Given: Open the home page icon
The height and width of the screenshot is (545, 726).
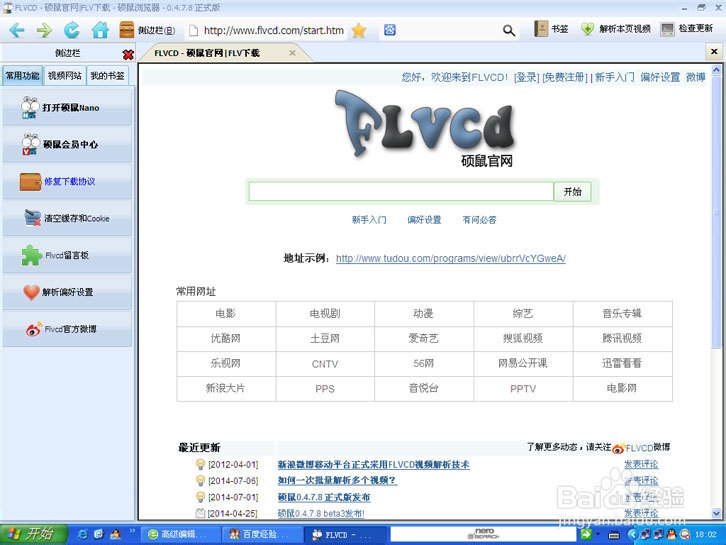Looking at the screenshot, I should (100, 31).
